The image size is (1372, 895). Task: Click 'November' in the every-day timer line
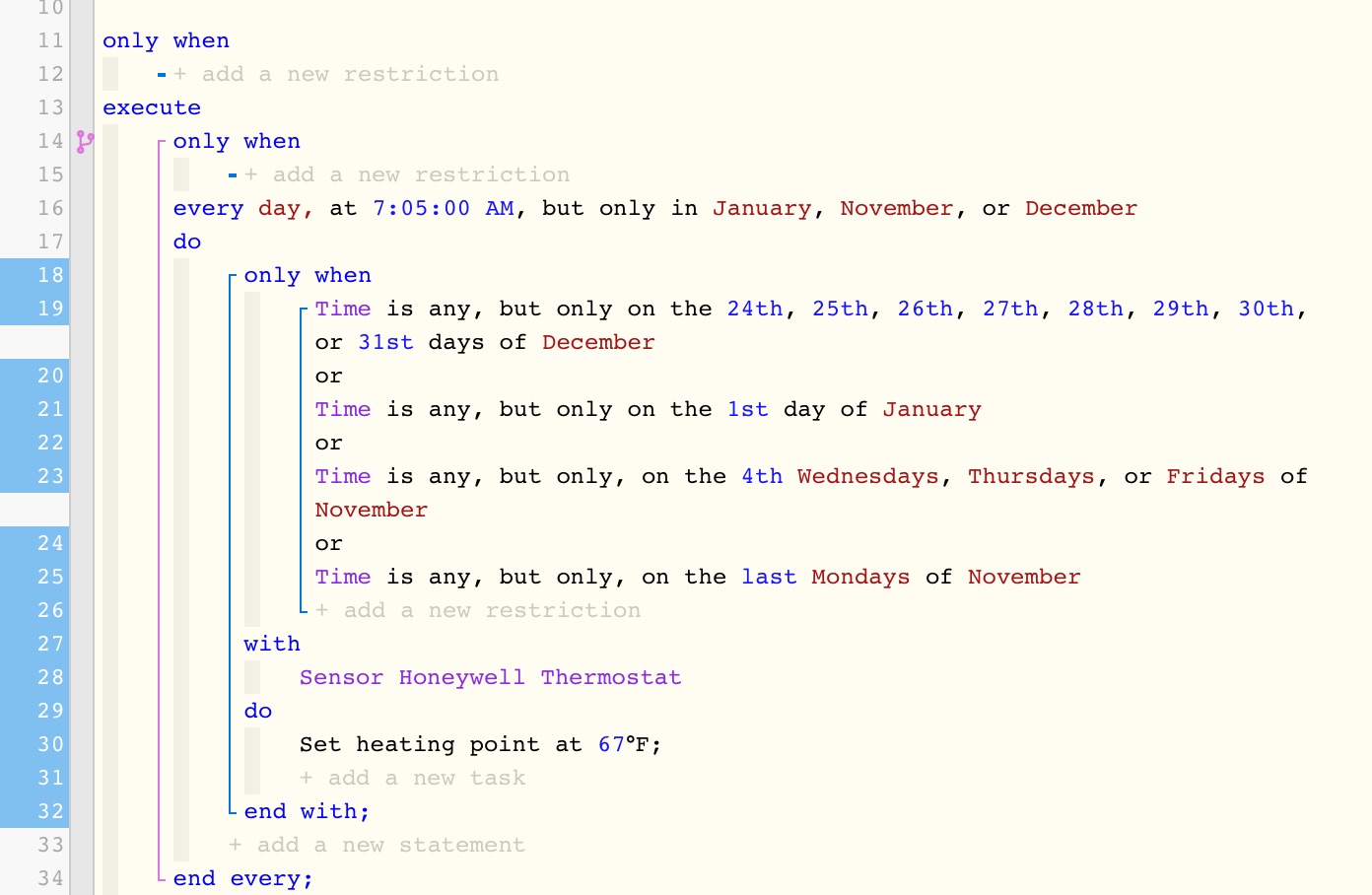[x=897, y=208]
